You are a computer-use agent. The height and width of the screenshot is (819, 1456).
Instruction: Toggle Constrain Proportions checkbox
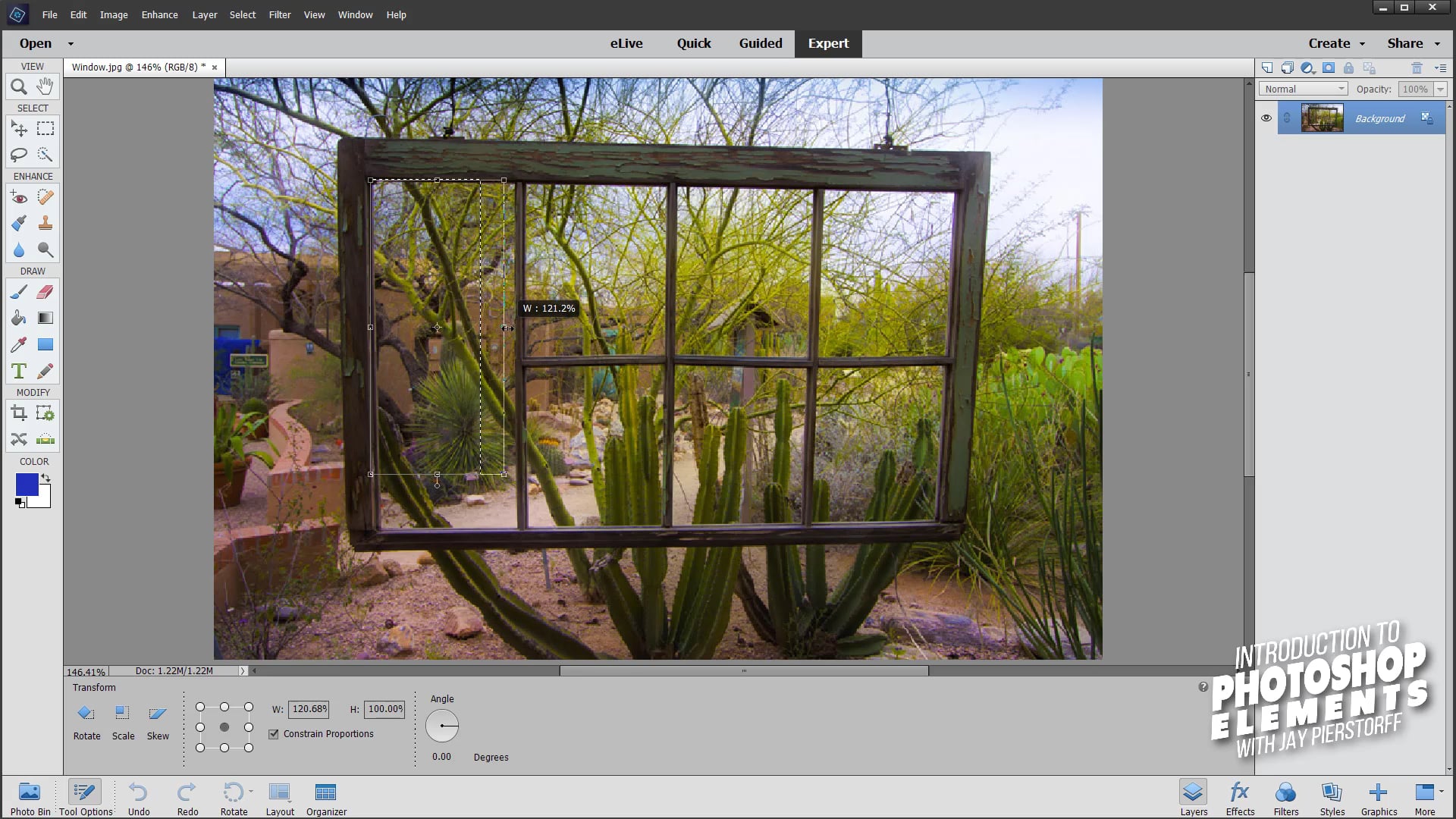tap(274, 734)
